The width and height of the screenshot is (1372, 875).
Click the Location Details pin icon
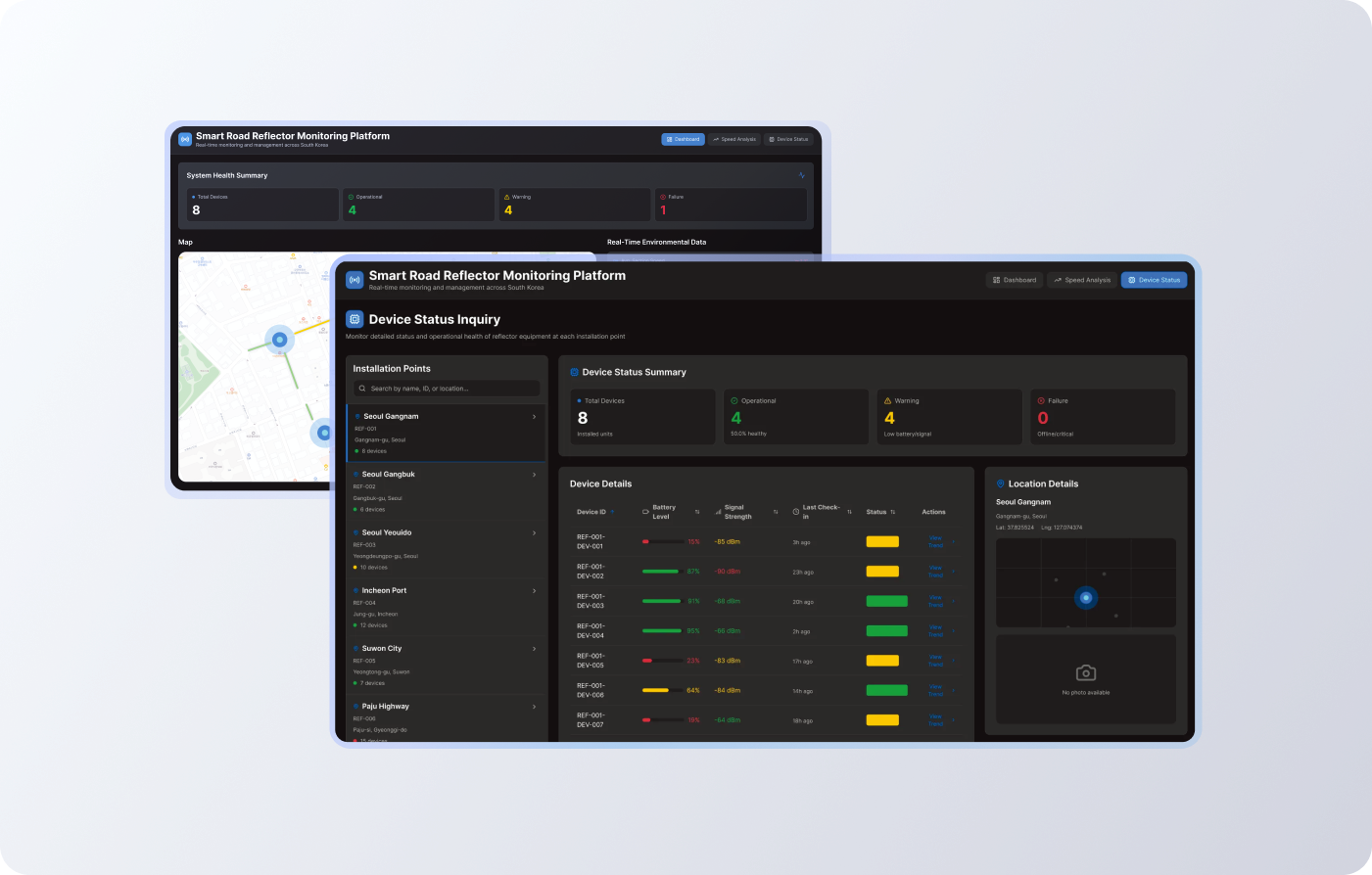[1000, 484]
